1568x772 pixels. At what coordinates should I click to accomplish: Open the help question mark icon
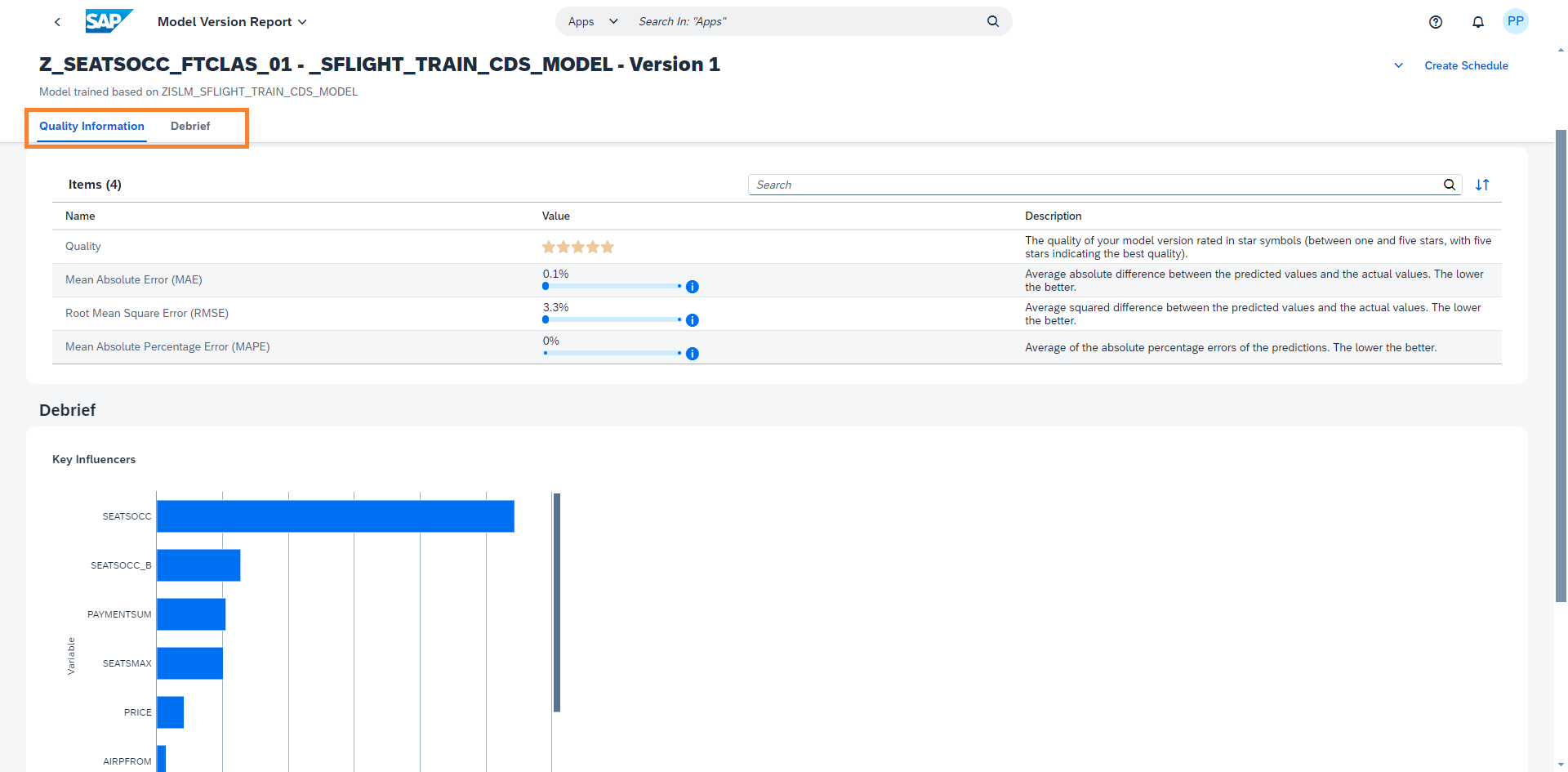pos(1435,22)
